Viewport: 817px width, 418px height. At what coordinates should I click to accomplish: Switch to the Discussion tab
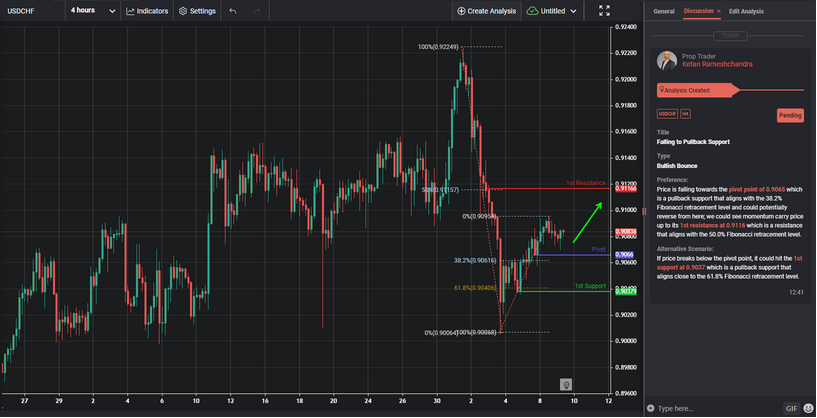pos(699,11)
